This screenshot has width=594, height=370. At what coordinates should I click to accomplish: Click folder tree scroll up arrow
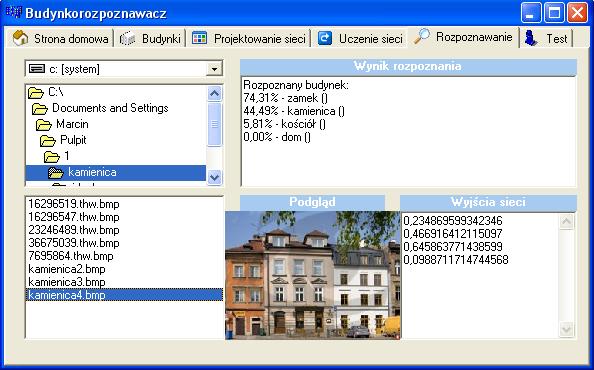(x=214, y=94)
